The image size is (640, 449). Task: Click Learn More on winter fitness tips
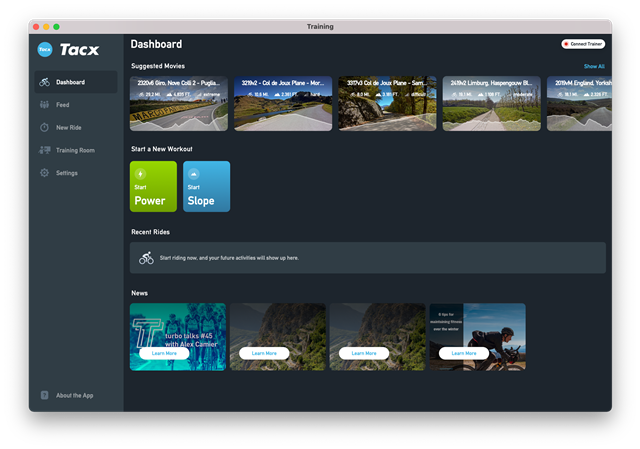(x=464, y=353)
